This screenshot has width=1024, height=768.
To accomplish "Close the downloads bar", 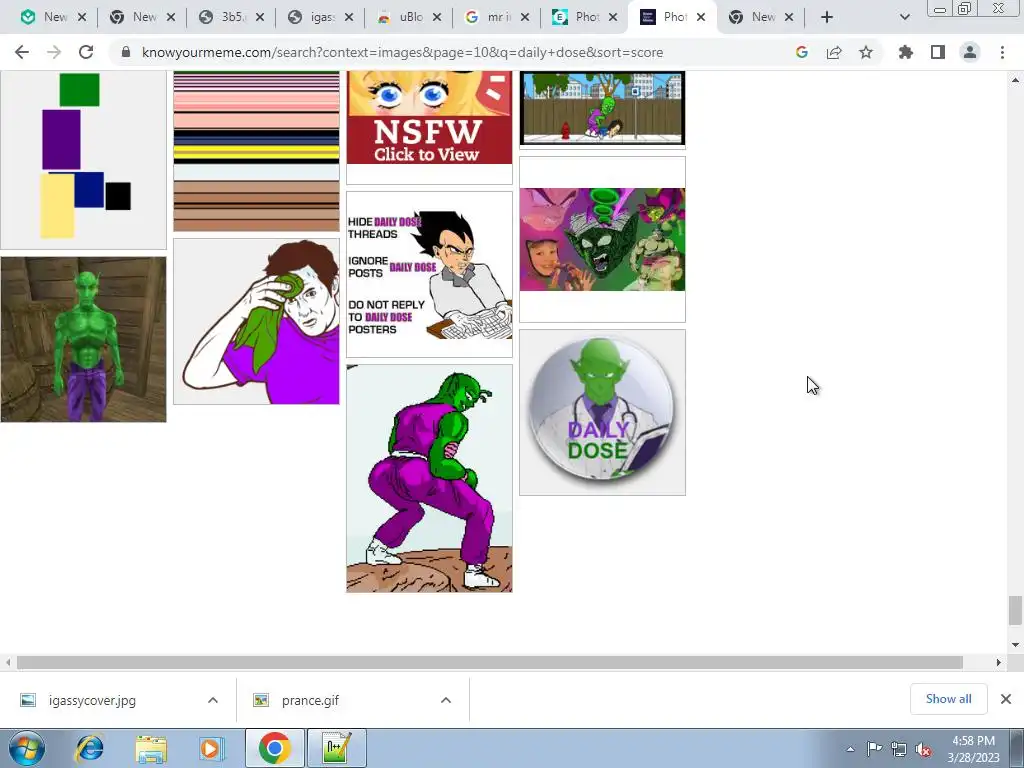I will click(x=1006, y=699).
